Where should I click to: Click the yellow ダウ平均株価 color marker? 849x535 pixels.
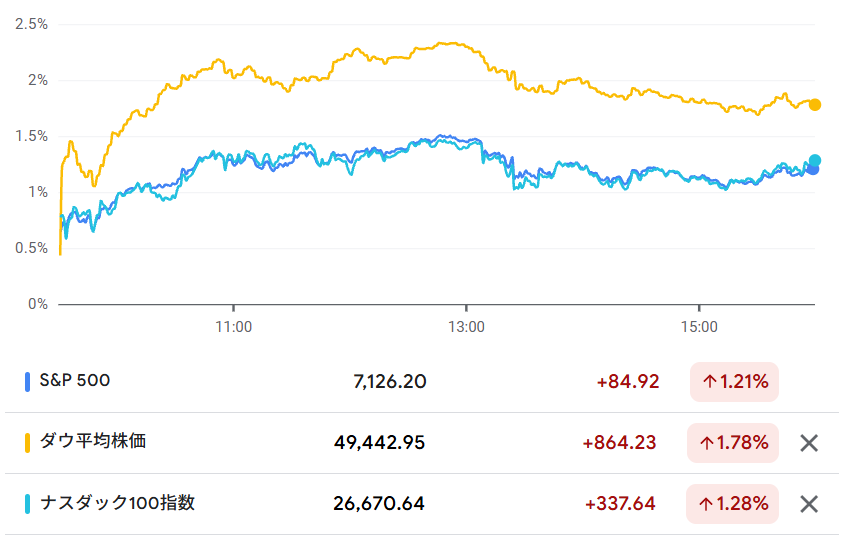(x=28, y=442)
